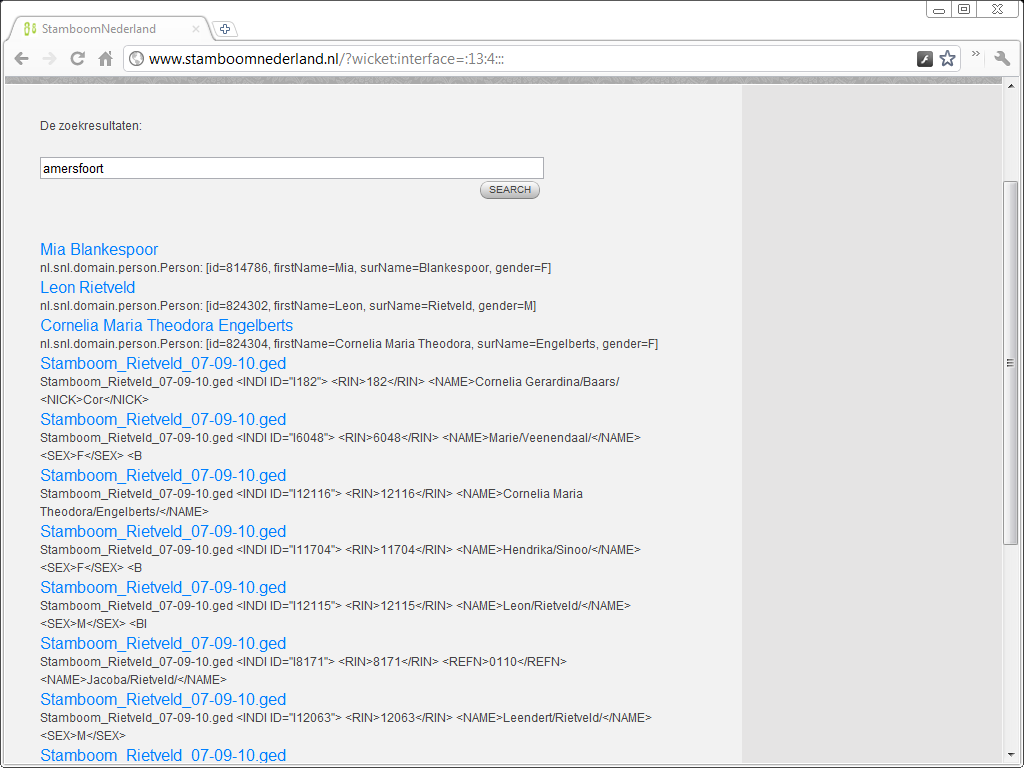1024x768 pixels.
Task: Click the Flash plugin icon in address bar
Action: [x=925, y=59]
